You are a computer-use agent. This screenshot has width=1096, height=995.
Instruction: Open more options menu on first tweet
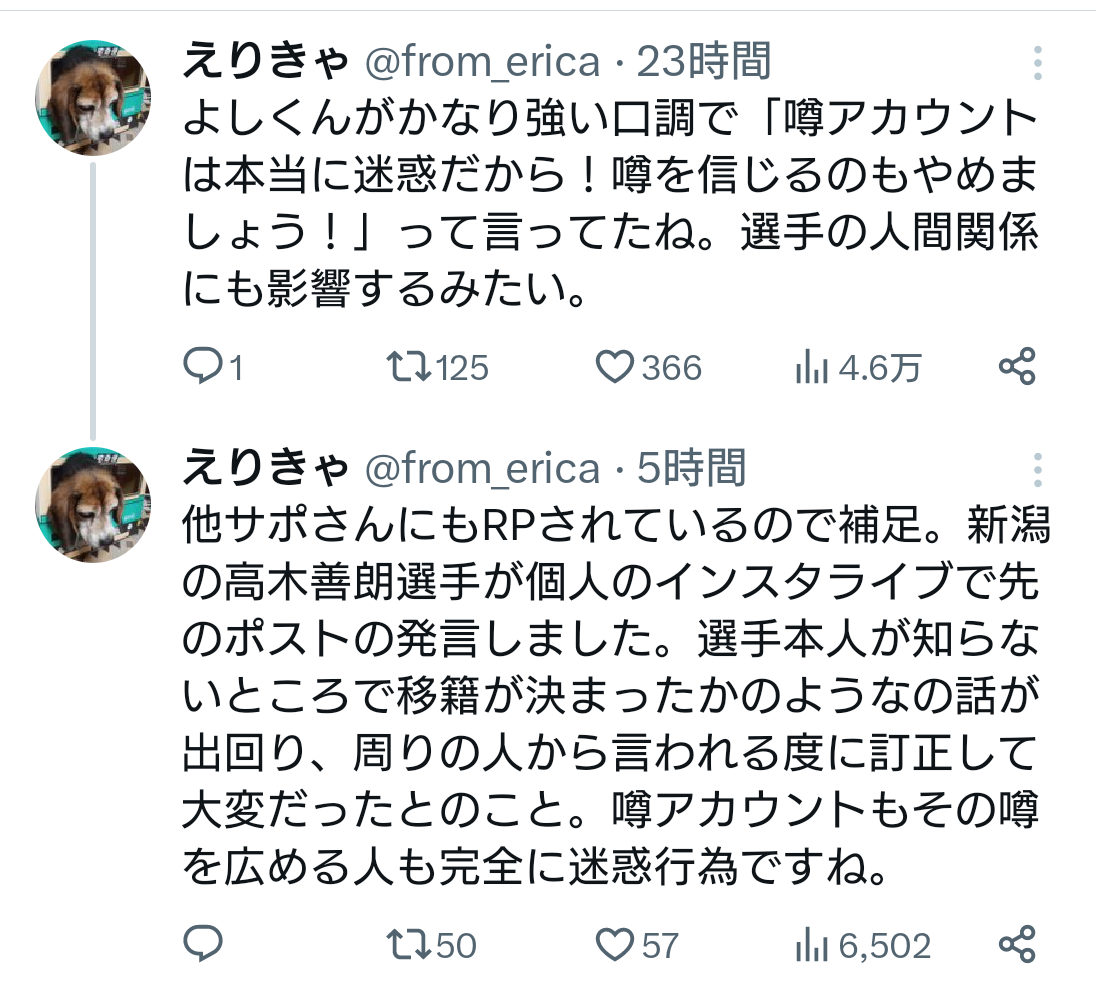(x=1038, y=62)
